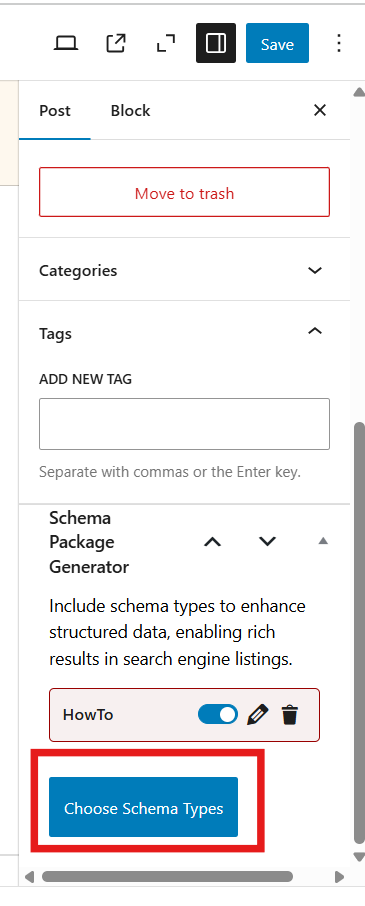Image resolution: width=365 pixels, height=906 pixels.
Task: Switch to the Block tab
Action: [x=131, y=110]
